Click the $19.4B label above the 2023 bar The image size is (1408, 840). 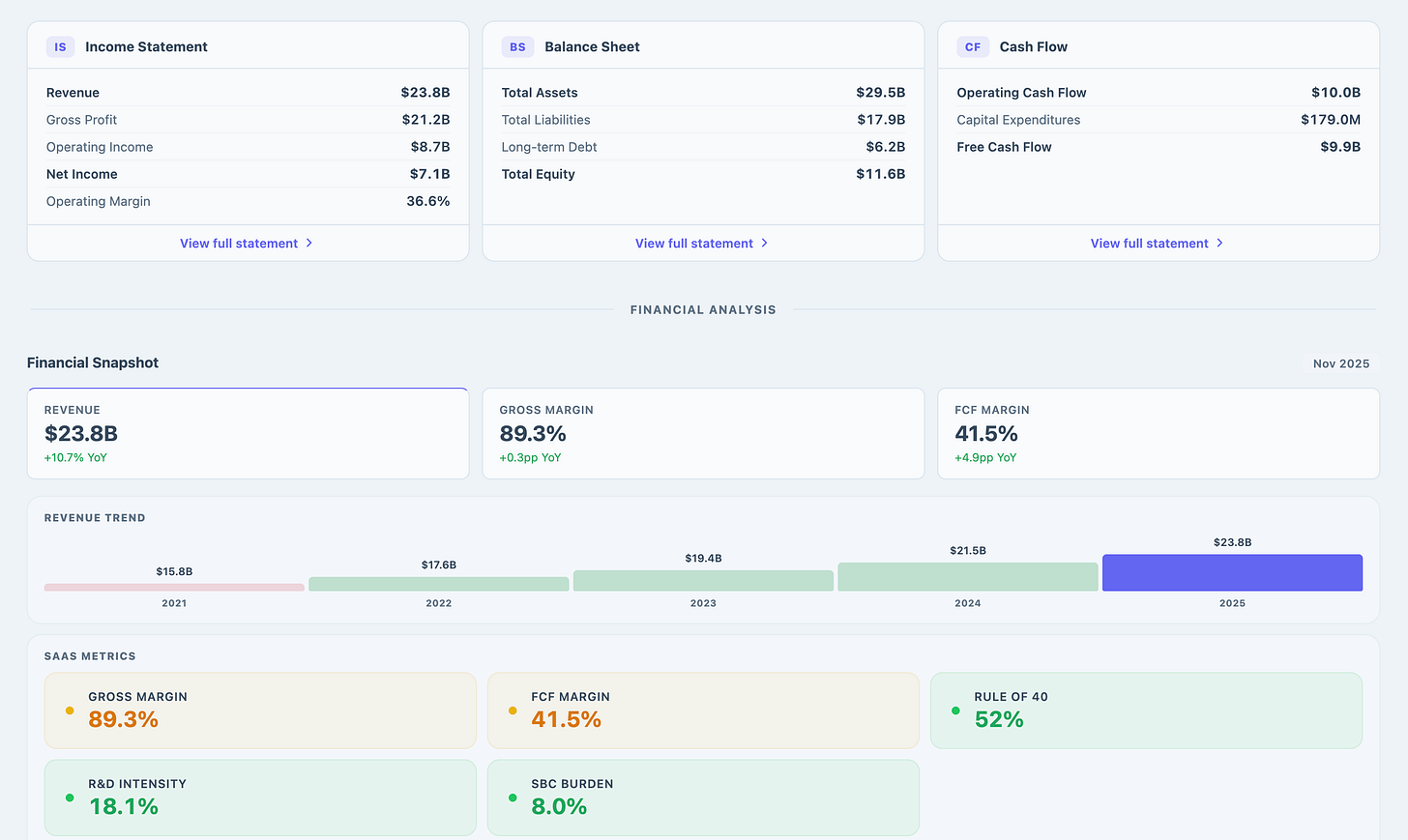(x=703, y=558)
